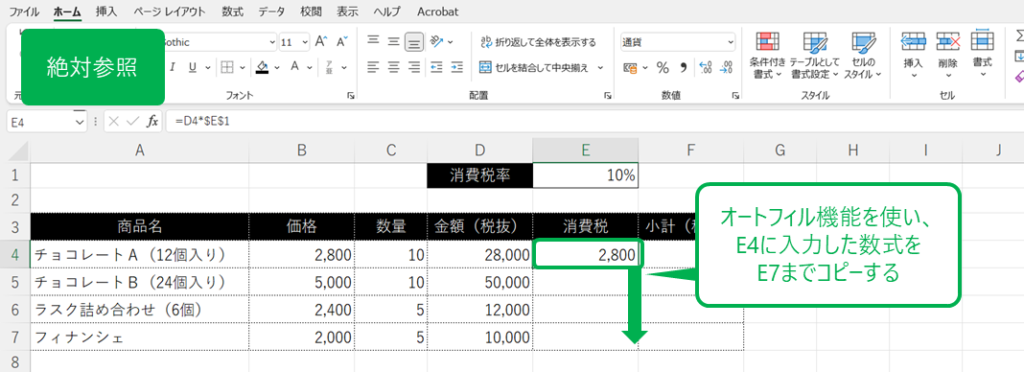The height and width of the screenshot is (372, 1024).
Task: Open 条件付き書式 conditional formatting
Action: click(767, 55)
